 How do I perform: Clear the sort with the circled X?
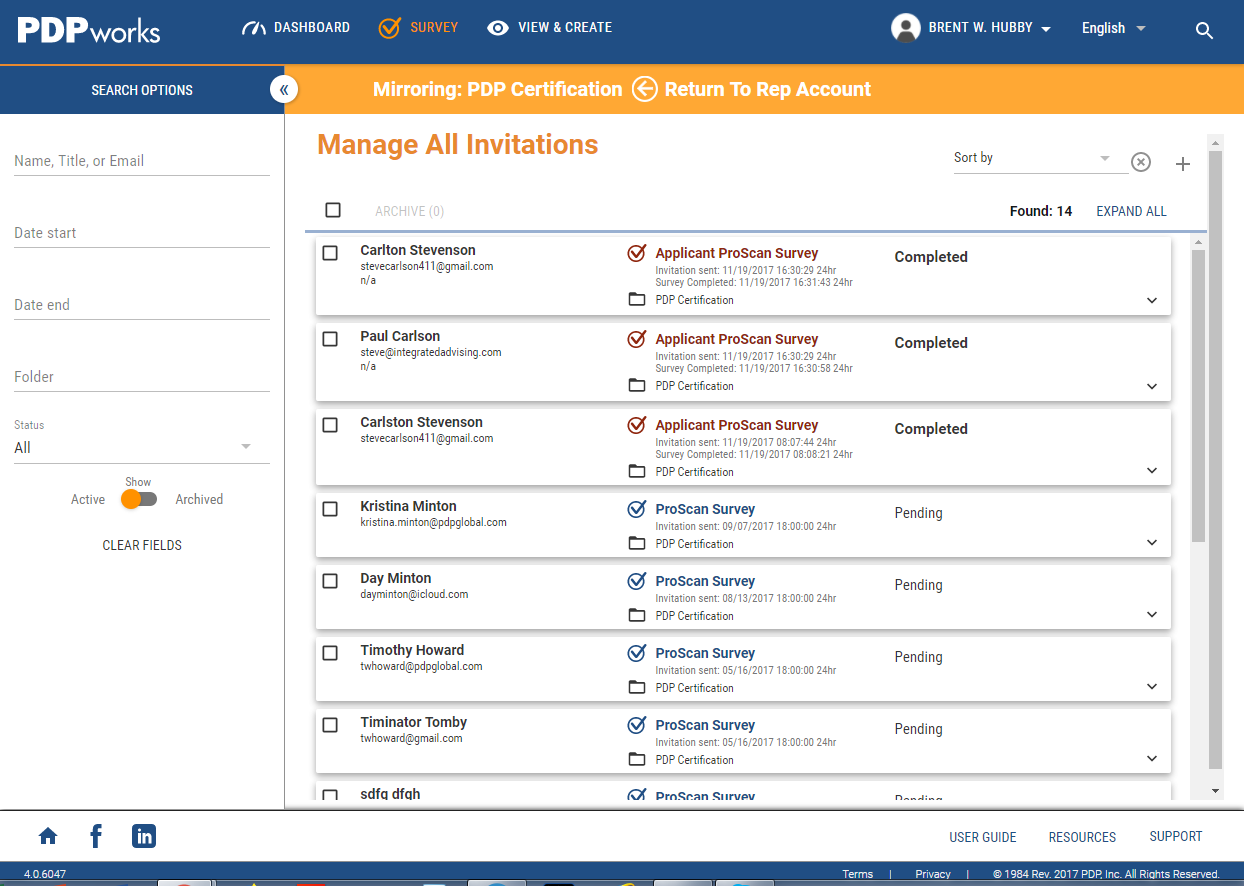click(1141, 162)
